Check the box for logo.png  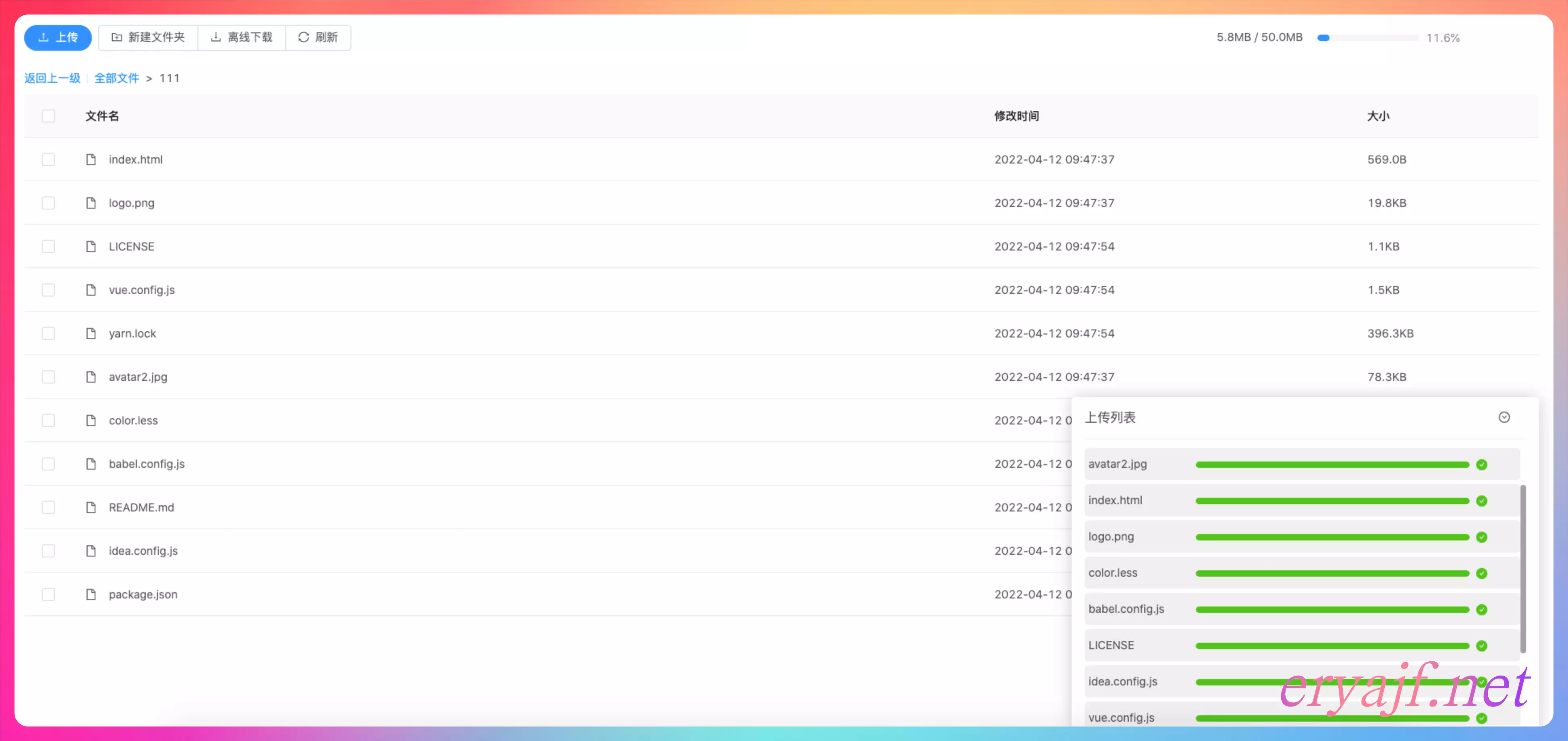pos(48,203)
